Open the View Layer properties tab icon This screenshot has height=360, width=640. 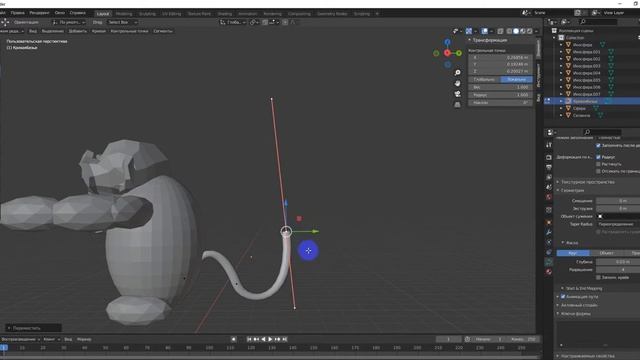549,177
